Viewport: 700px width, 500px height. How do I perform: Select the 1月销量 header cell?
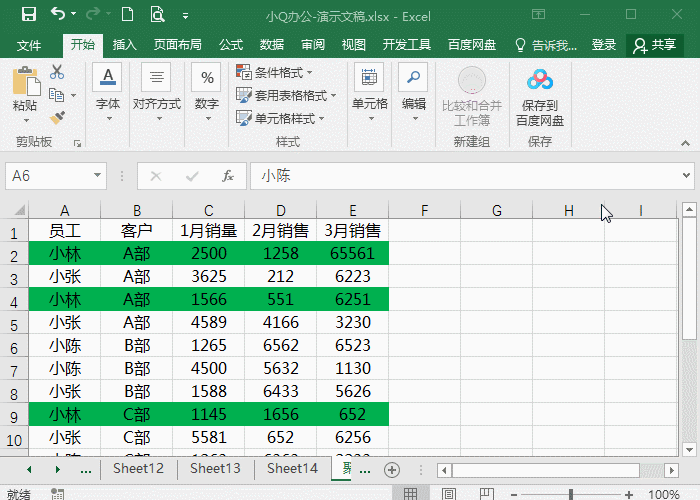208,230
